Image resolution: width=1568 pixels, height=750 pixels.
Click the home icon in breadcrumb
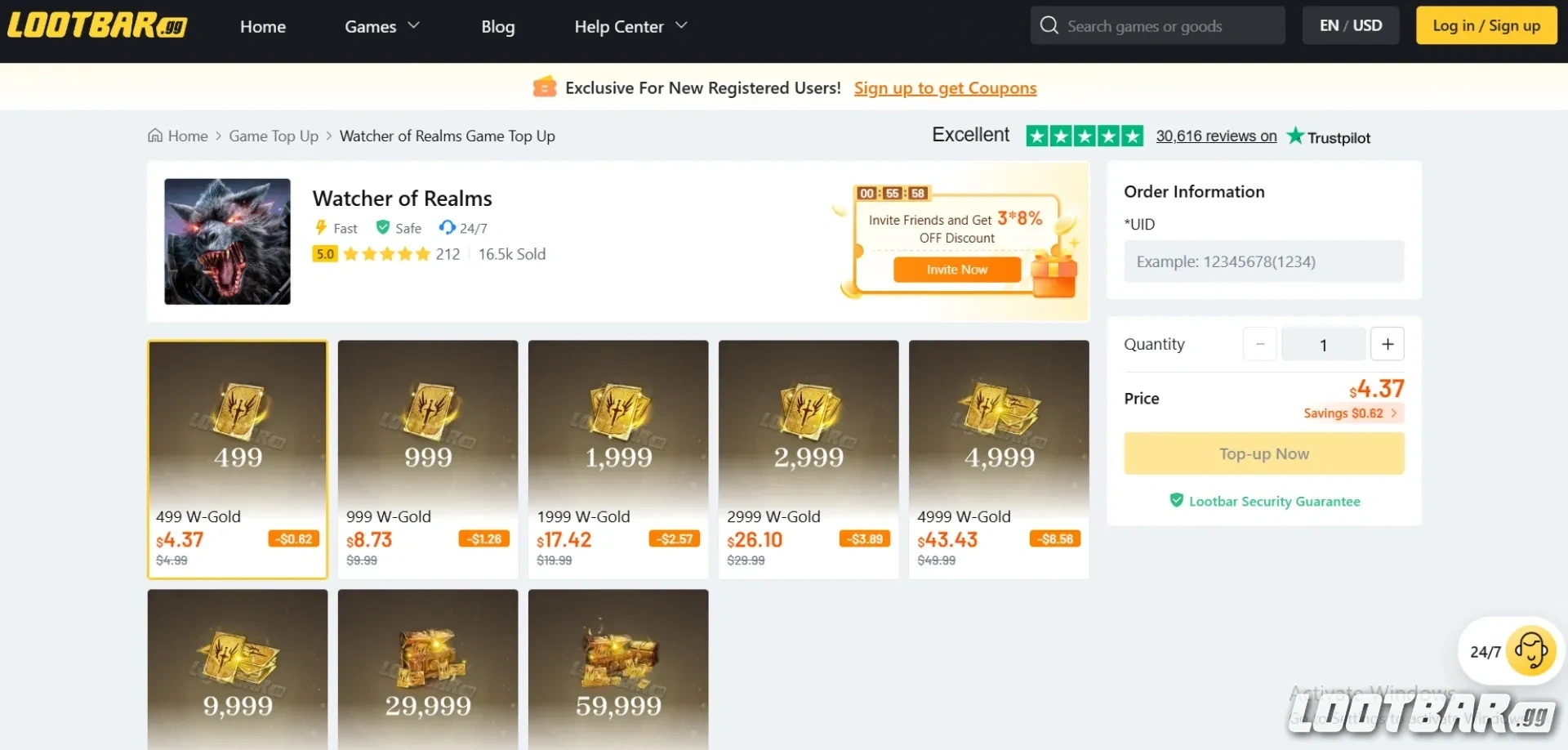155,136
